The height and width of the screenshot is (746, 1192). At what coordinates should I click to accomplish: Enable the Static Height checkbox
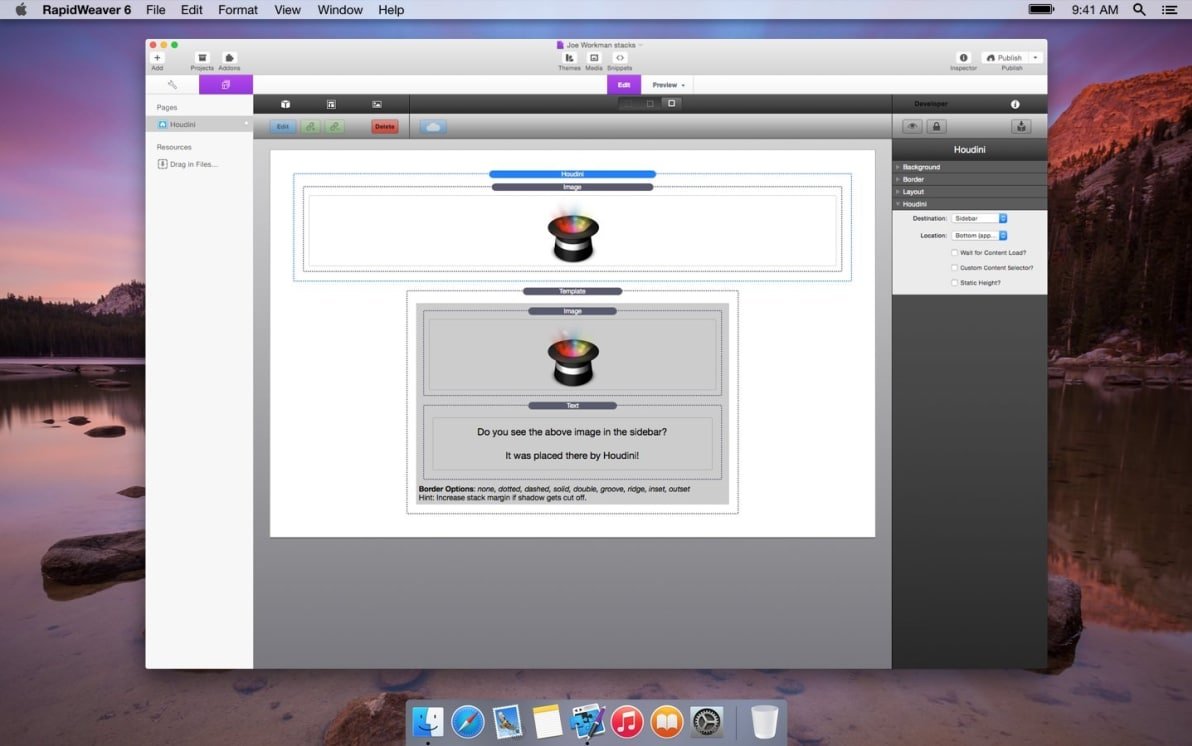[x=955, y=283]
